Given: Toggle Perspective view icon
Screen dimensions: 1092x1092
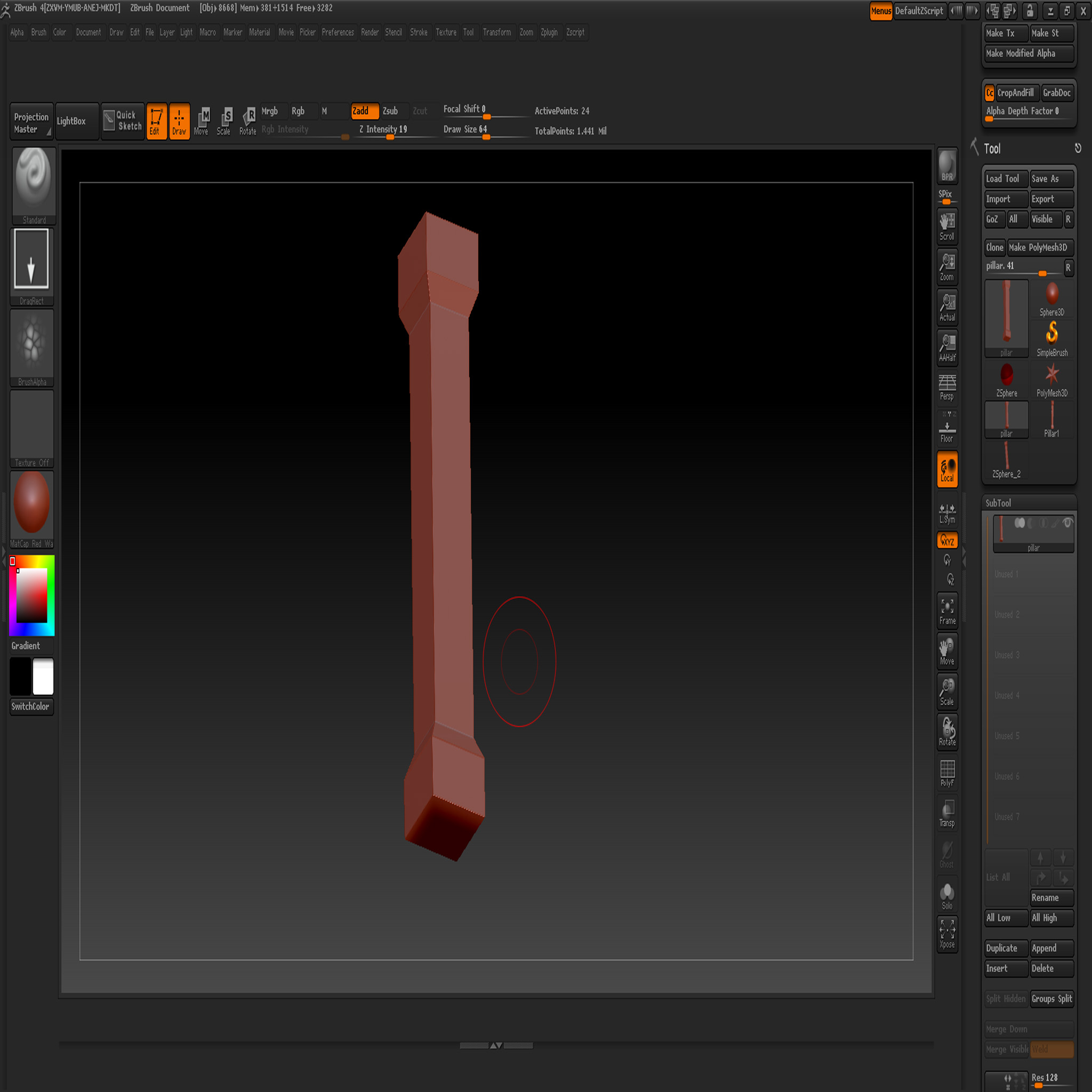Looking at the screenshot, I should tap(947, 387).
